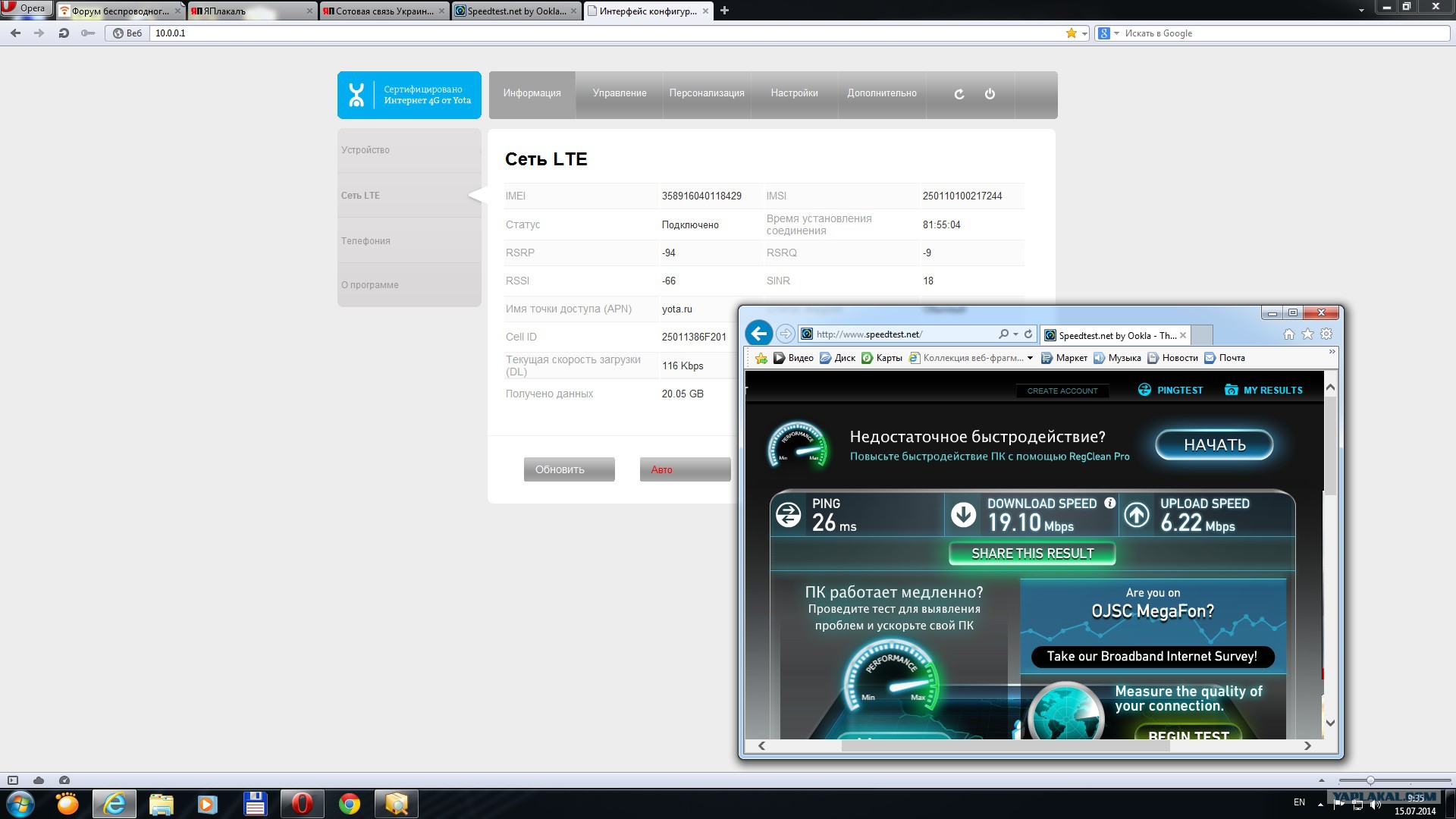This screenshot has width=1456, height=819.
Task: Select О программе in the sidebar
Action: point(409,285)
